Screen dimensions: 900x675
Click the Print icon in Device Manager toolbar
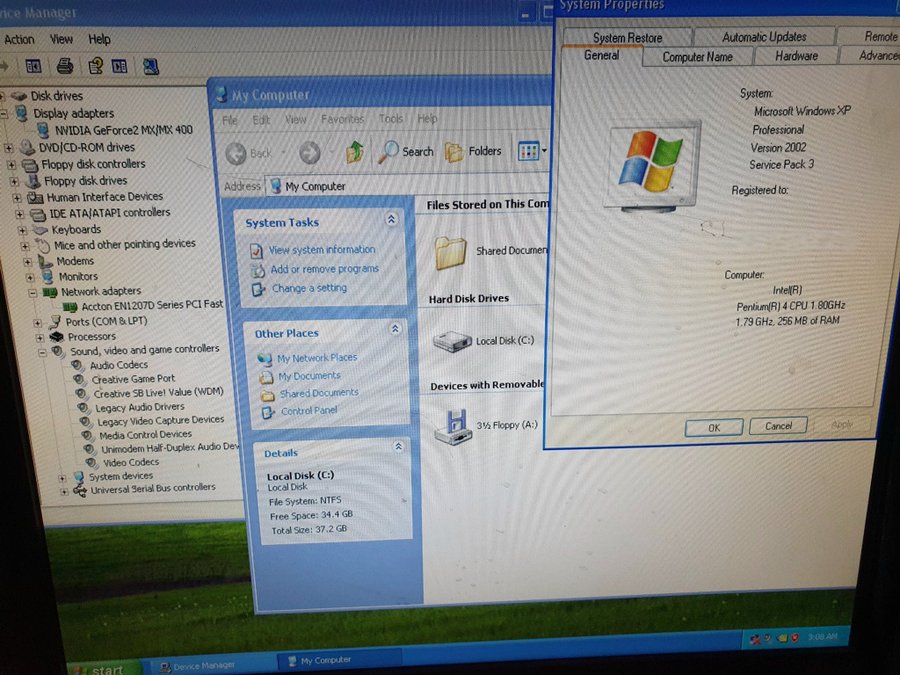click(x=64, y=66)
